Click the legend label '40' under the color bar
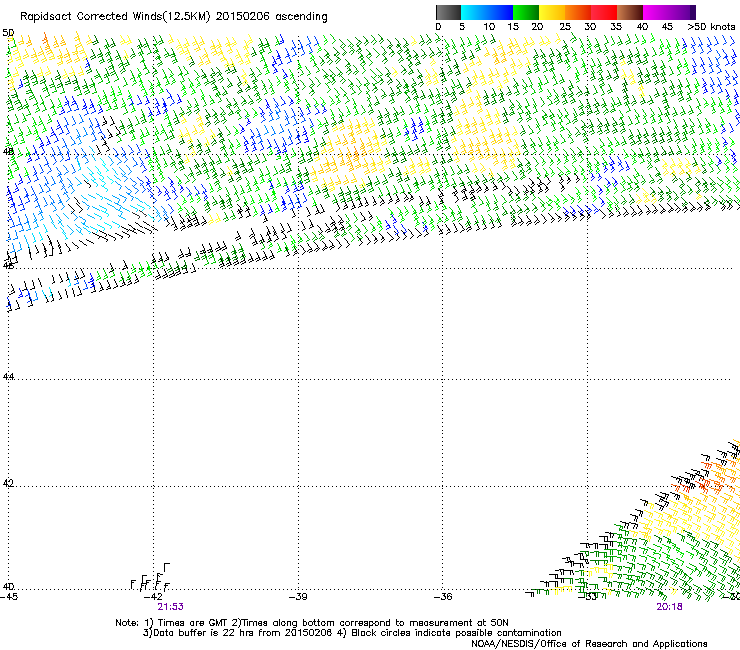740x650 pixels. (x=642, y=27)
